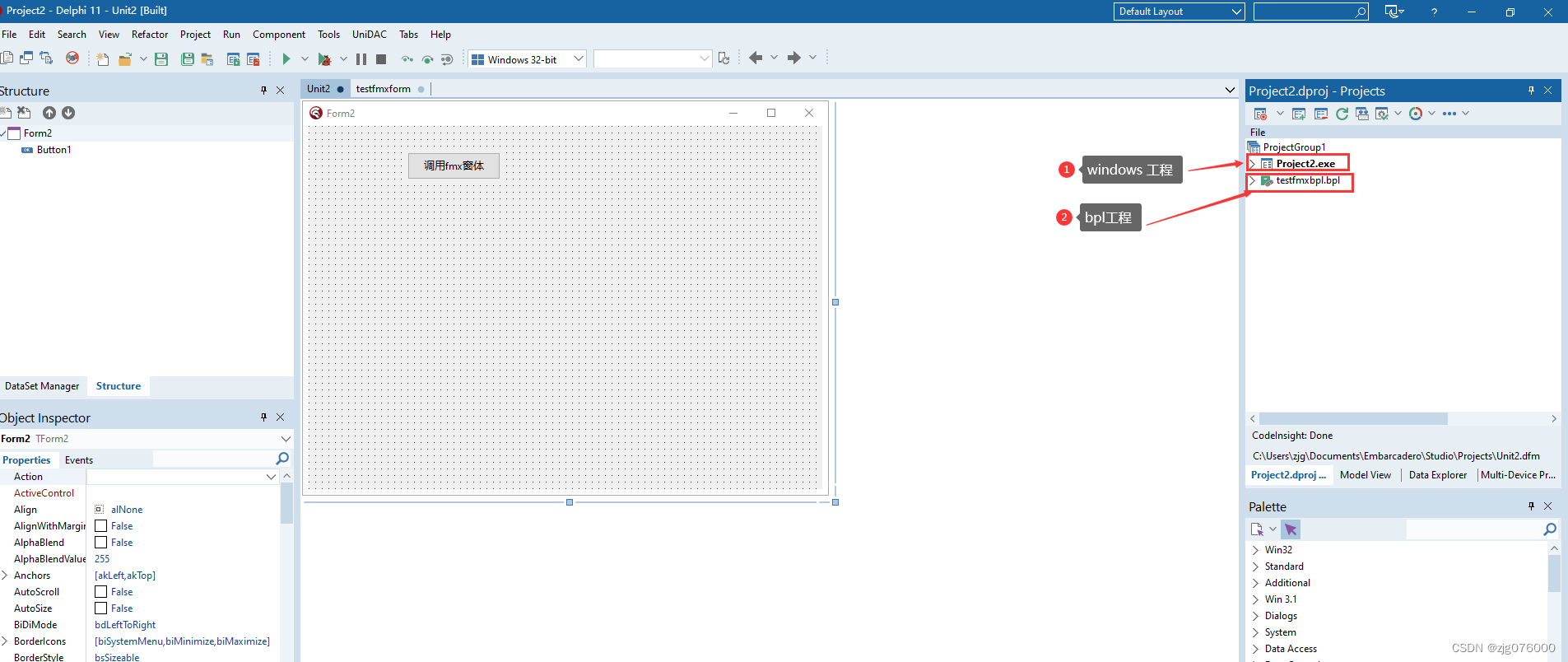Switch to the DataSet Manager tab
1568x662 pixels.
pyautogui.click(x=42, y=386)
